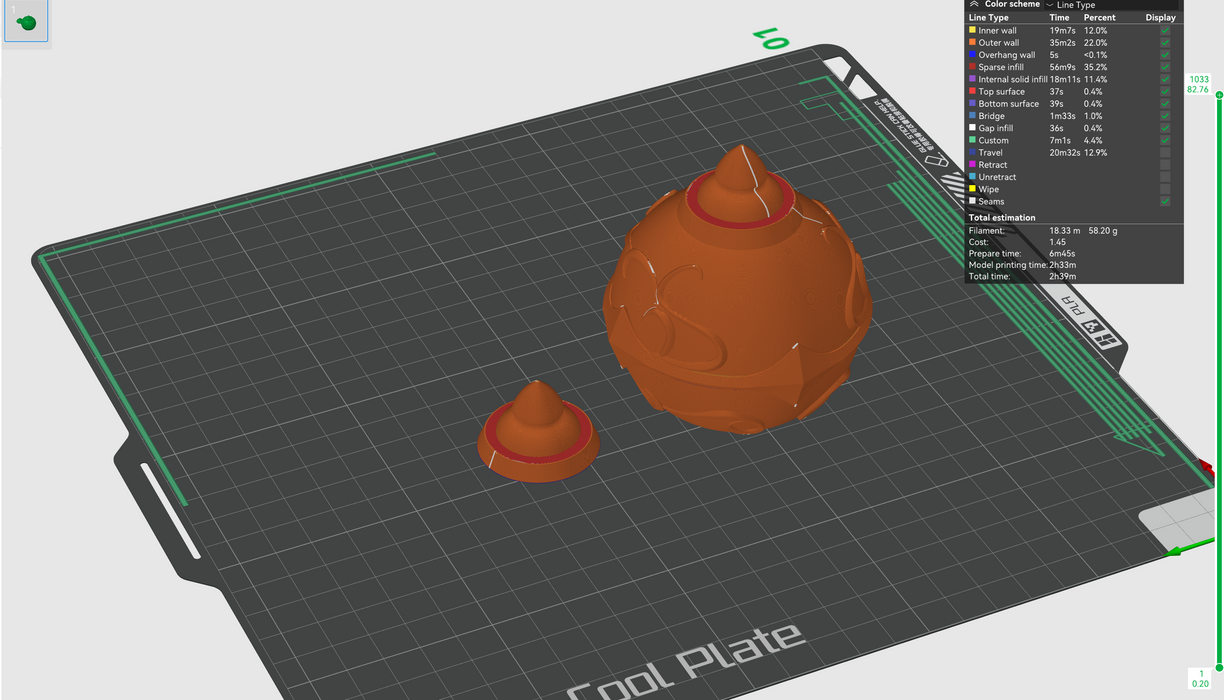Disable the Seams display checkbox
This screenshot has width=1224, height=700.
tap(1165, 201)
